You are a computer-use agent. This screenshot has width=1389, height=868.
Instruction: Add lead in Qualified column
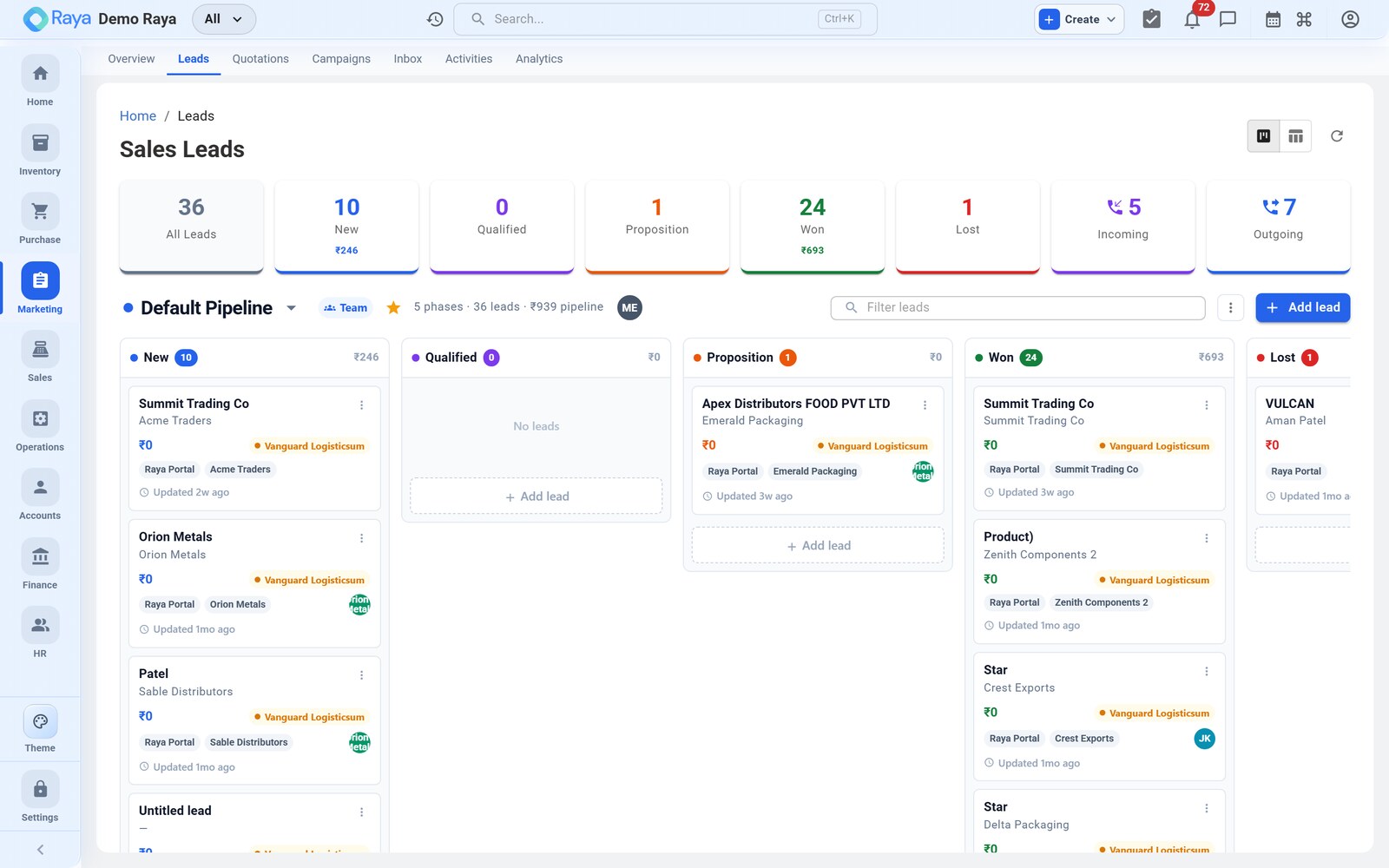coord(537,496)
